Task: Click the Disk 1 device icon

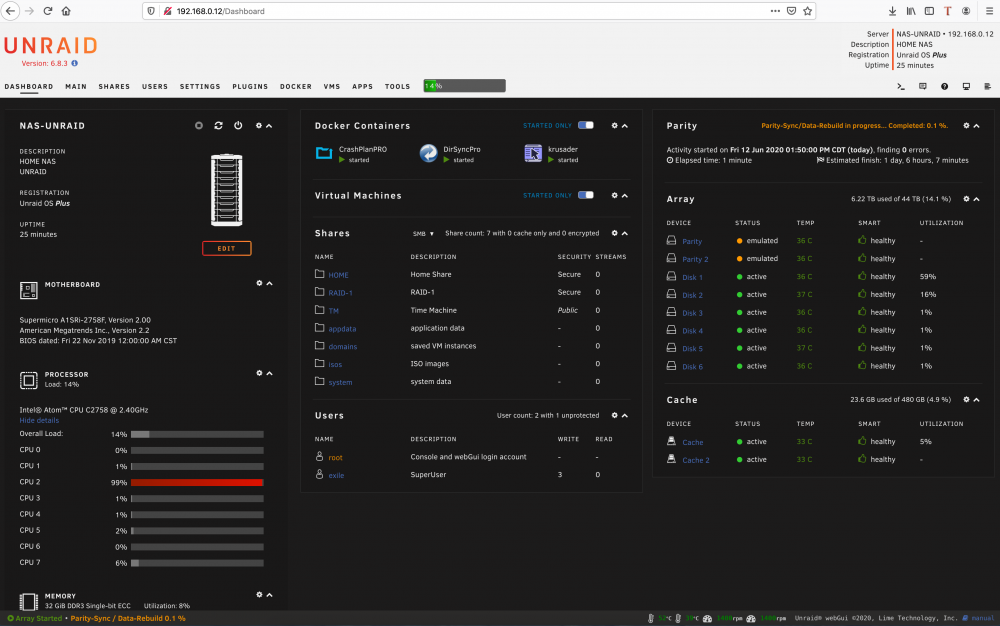Action: 672,276
